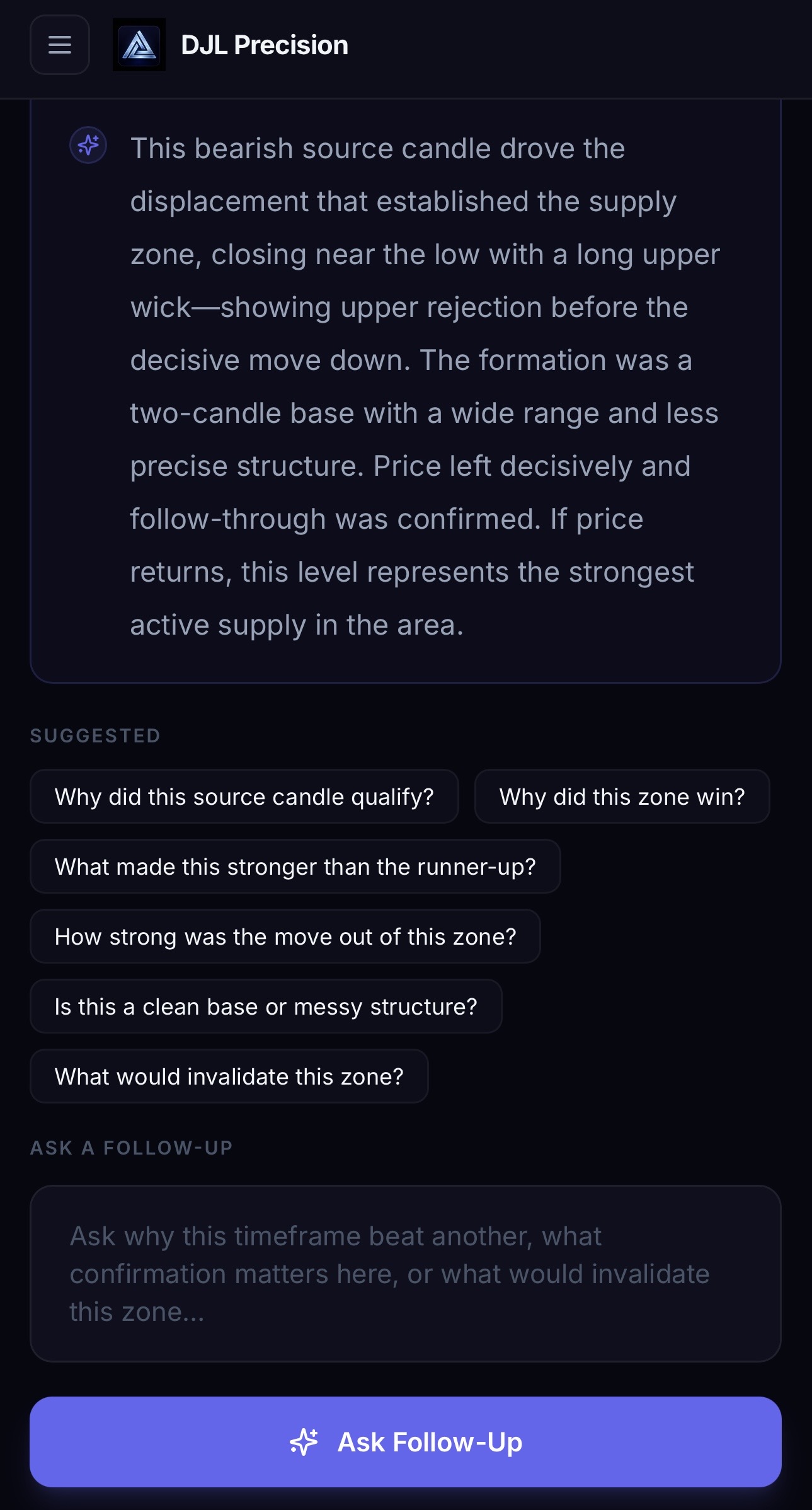Click the app logo in the header bar

tap(139, 45)
